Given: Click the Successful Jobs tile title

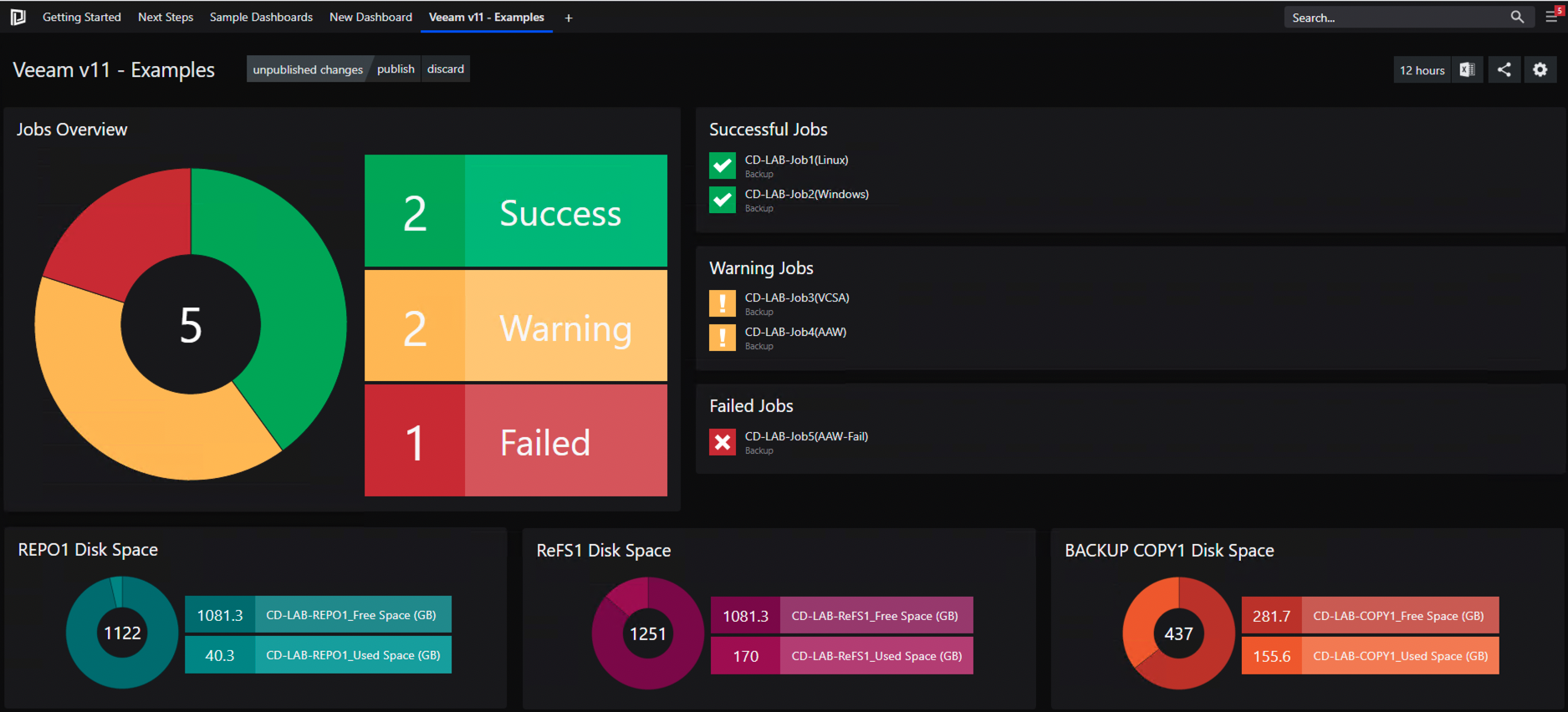Looking at the screenshot, I should click(x=769, y=130).
